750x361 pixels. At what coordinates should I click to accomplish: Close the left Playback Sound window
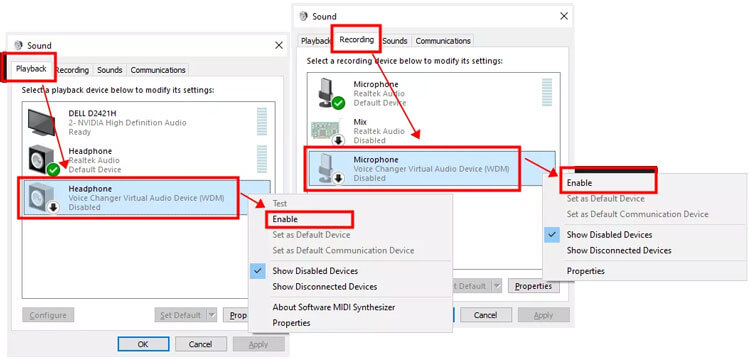click(279, 45)
